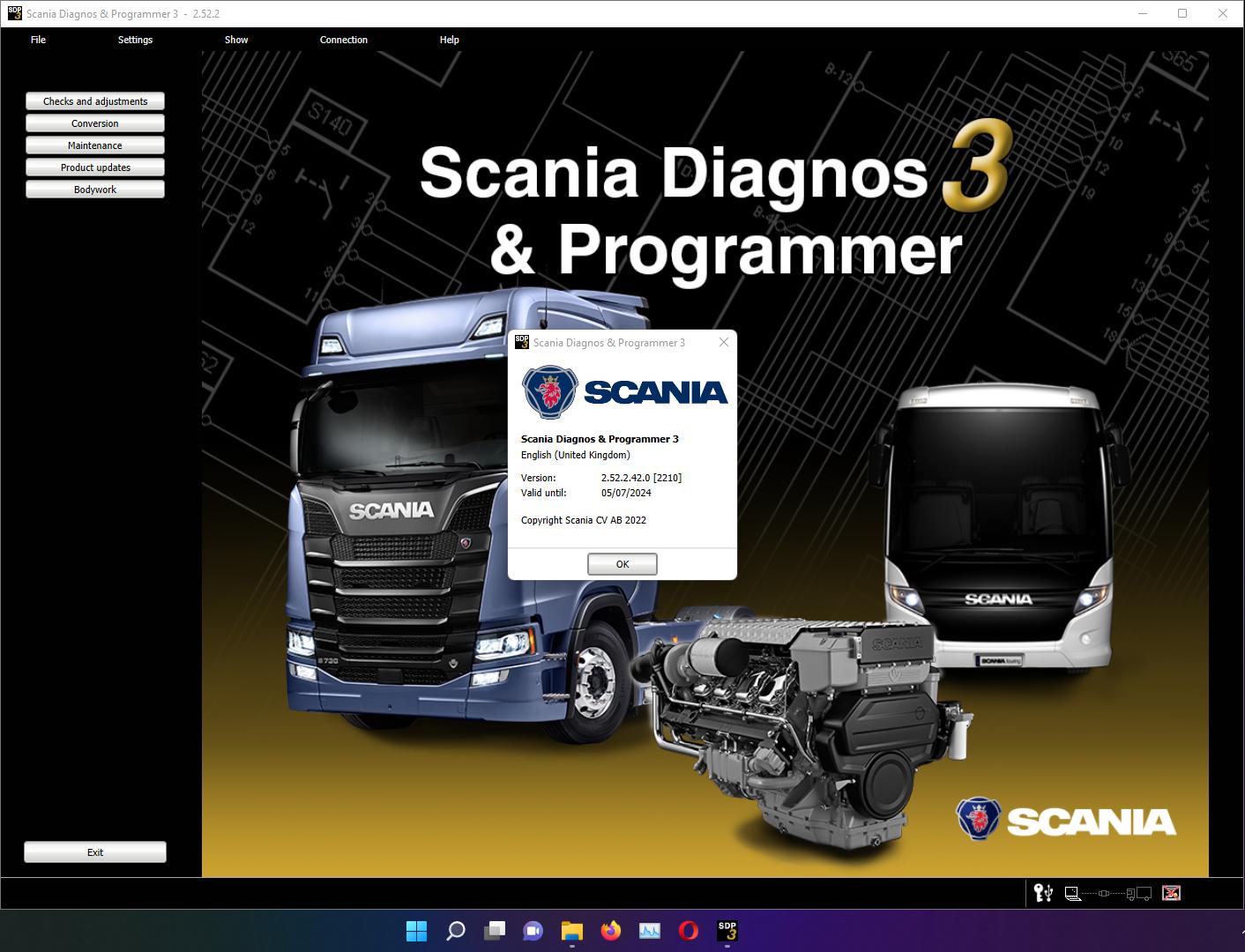This screenshot has width=1245, height=952.
Task: Open the Settings menu
Action: [135, 40]
